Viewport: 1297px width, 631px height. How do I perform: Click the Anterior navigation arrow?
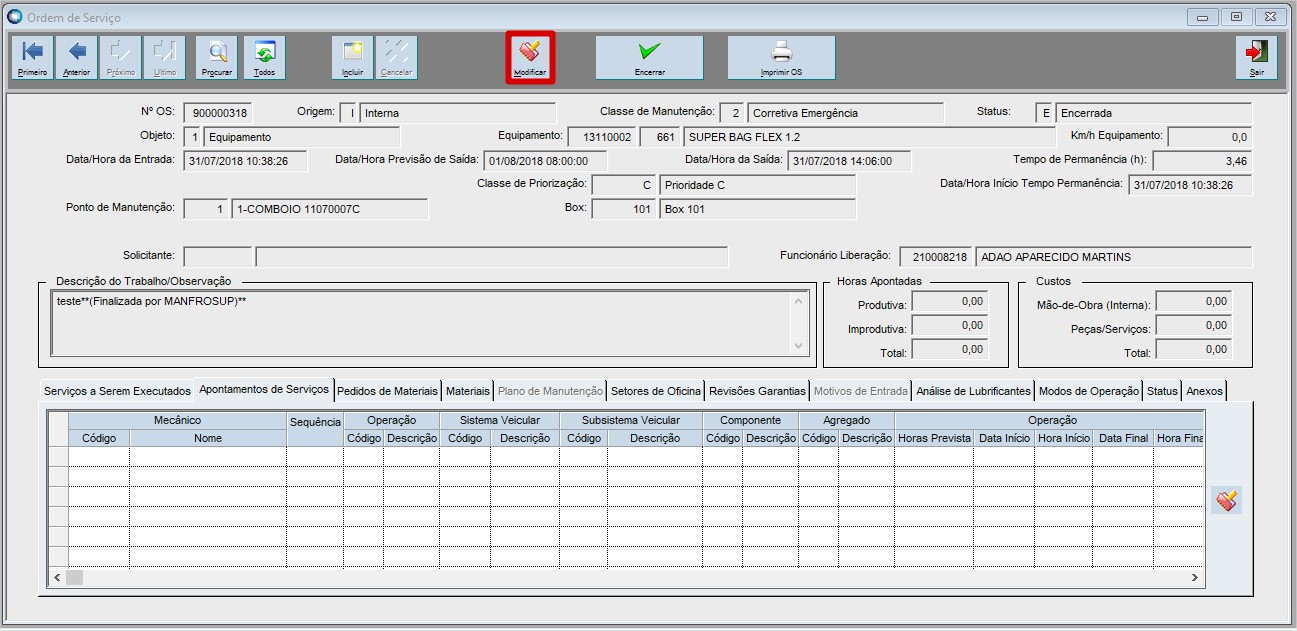click(76, 58)
